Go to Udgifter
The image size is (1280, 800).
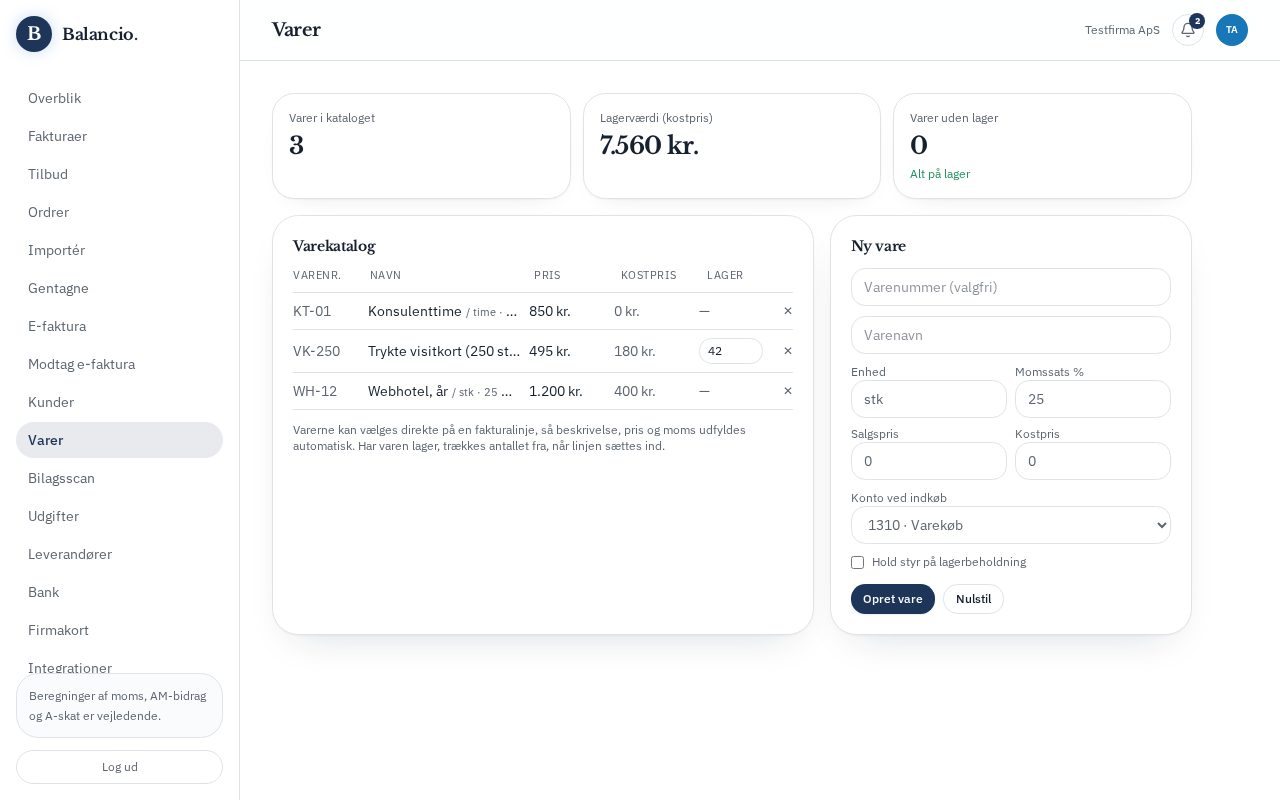(119, 516)
